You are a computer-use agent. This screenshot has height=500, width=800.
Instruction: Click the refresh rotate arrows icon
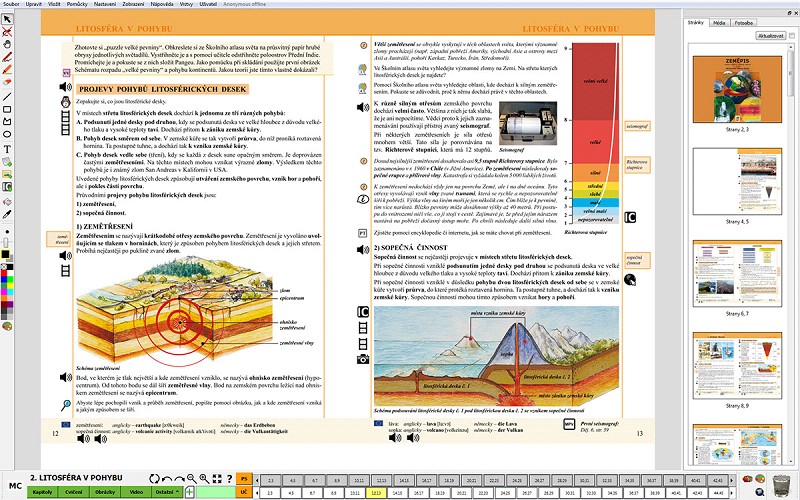coord(154,479)
